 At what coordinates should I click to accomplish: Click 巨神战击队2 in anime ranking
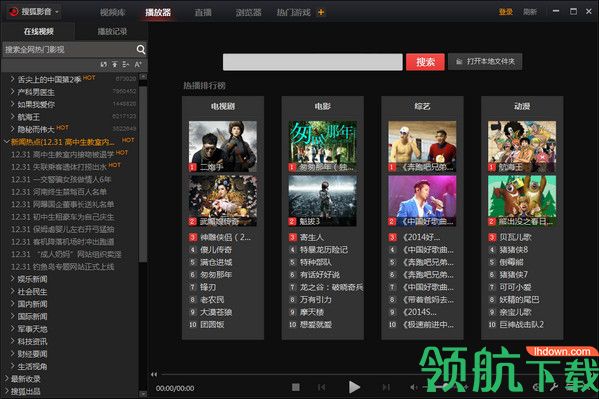[521, 324]
